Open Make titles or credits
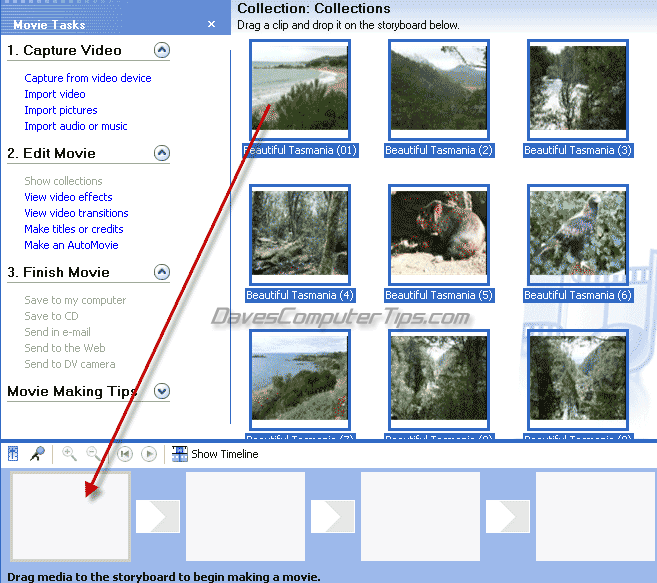Screen dimensions: 657x583 pos(74,229)
